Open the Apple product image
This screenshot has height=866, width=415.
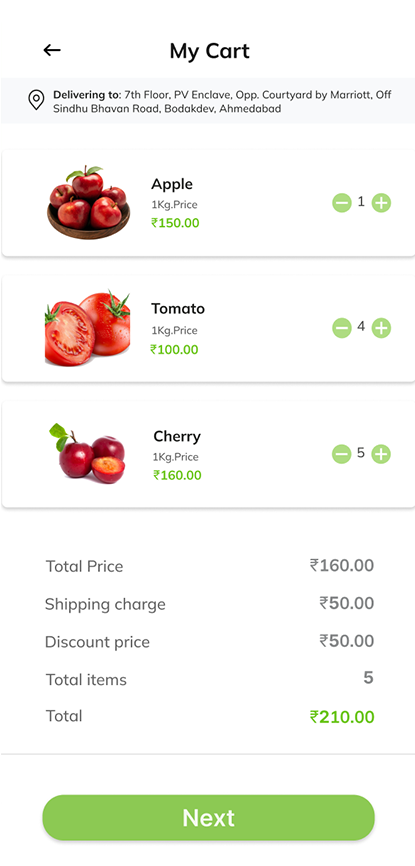point(88,202)
